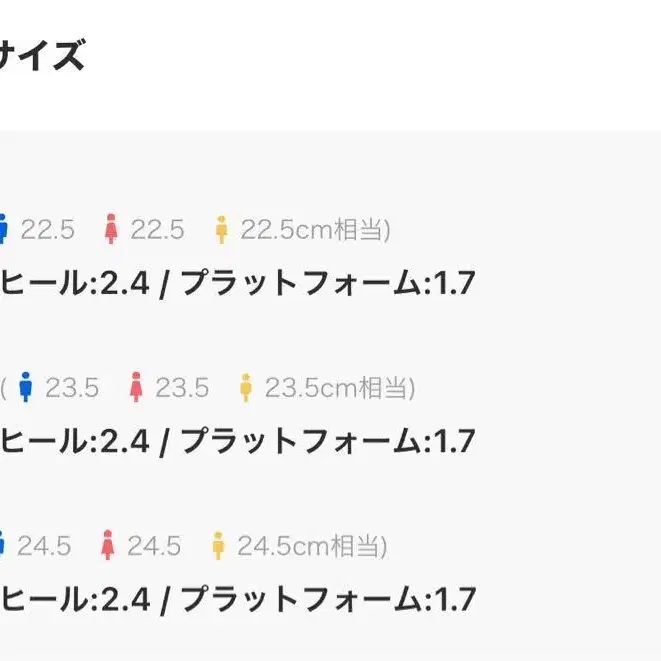Click the blue male icon in 22.5 row

point(3,229)
